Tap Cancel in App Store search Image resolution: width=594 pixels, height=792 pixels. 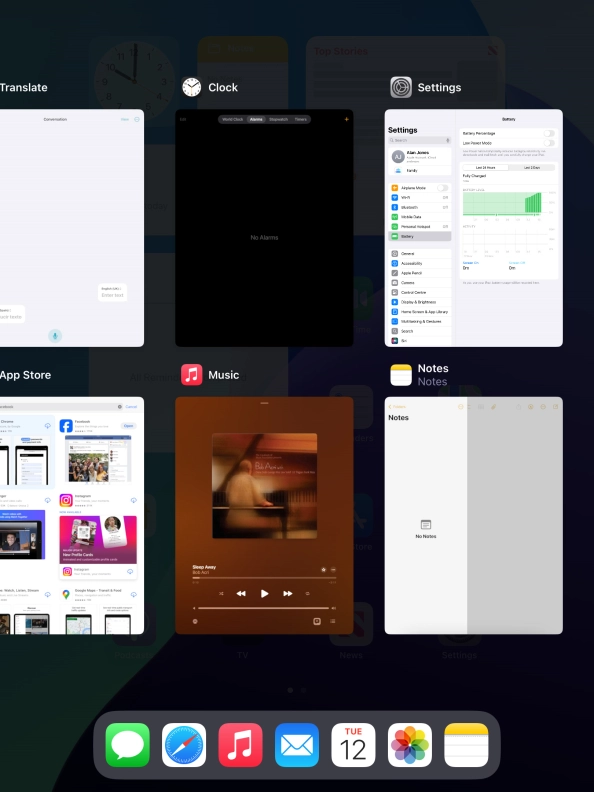[x=131, y=407]
